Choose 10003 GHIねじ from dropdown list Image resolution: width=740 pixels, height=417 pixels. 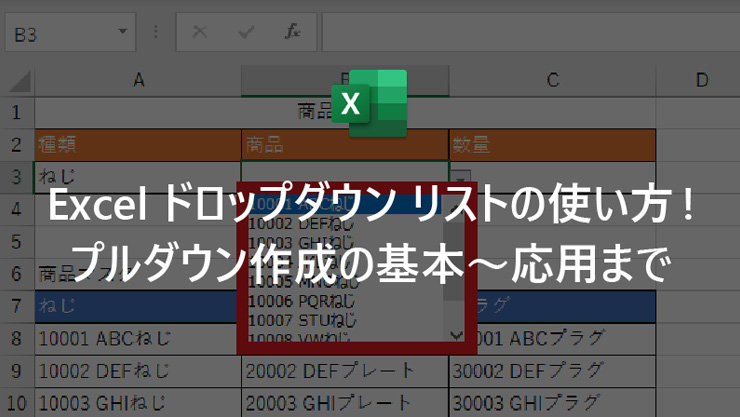(x=345, y=243)
